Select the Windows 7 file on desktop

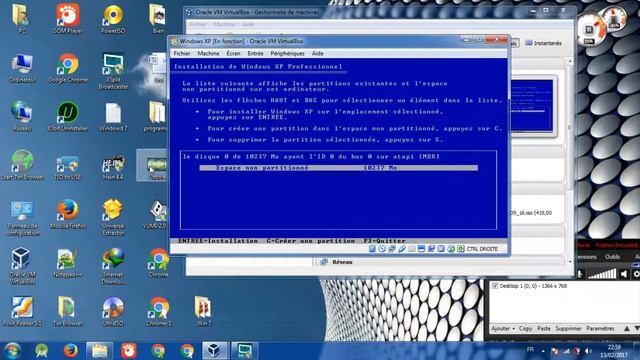pyautogui.click(x=113, y=116)
